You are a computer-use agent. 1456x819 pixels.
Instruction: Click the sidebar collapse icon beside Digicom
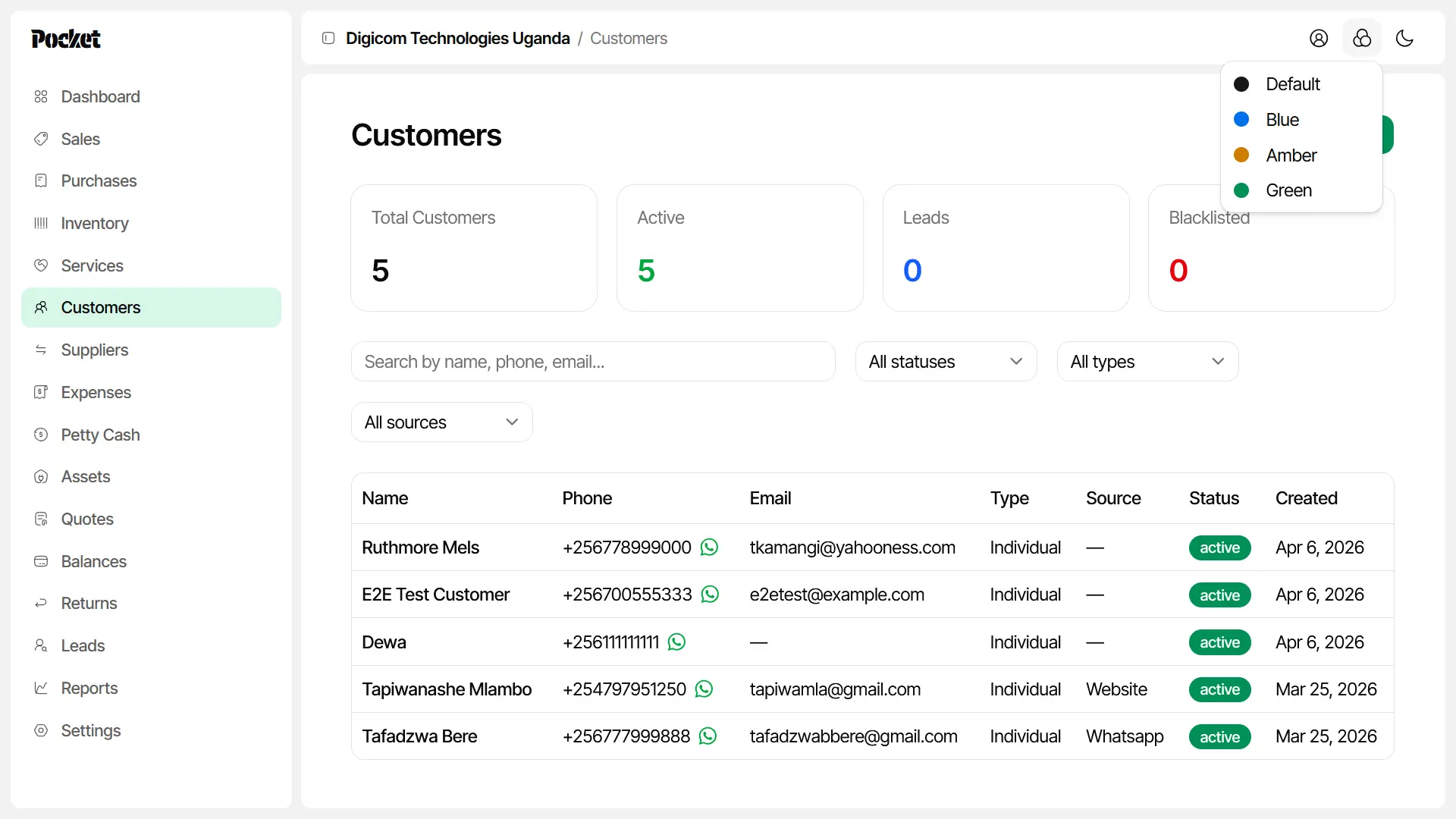pyautogui.click(x=328, y=39)
